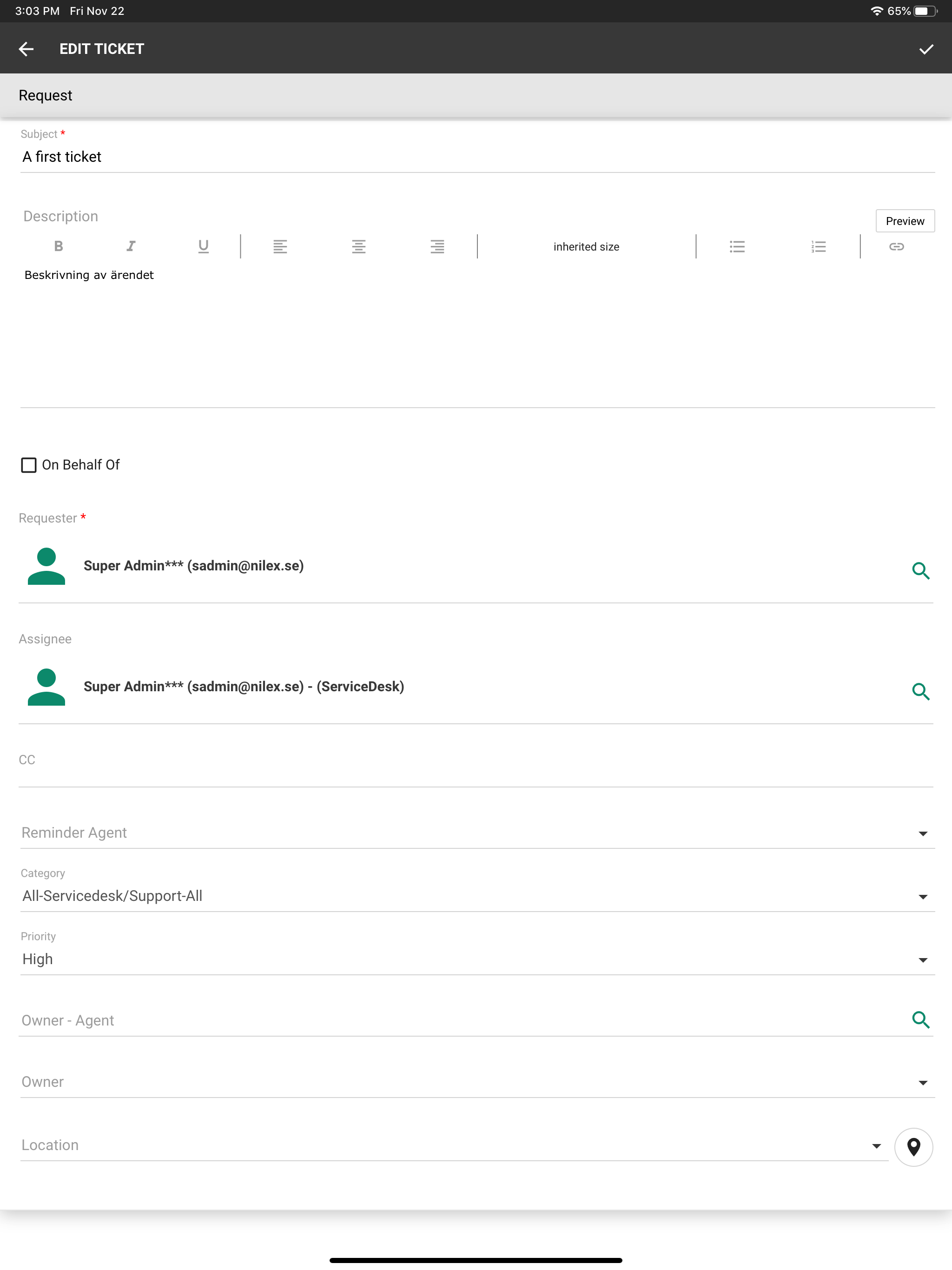
Task: Tap the battery indicator in status bar
Action: [925, 11]
